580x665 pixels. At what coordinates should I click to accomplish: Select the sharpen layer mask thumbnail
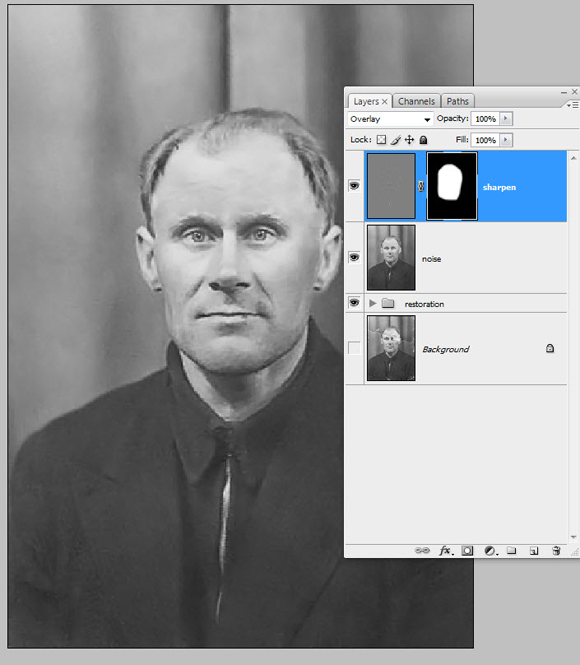pos(452,186)
